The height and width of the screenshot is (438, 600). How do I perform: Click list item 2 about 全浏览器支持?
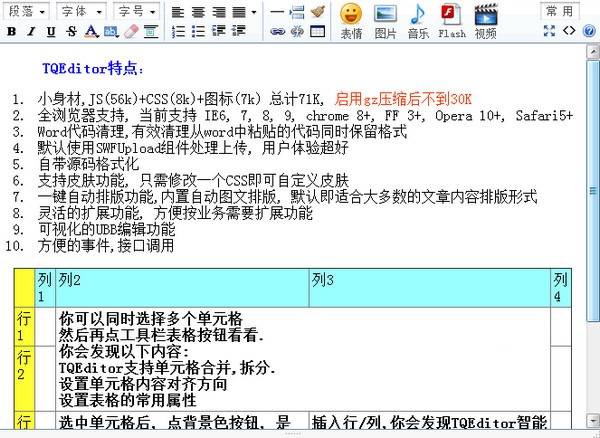305,116
